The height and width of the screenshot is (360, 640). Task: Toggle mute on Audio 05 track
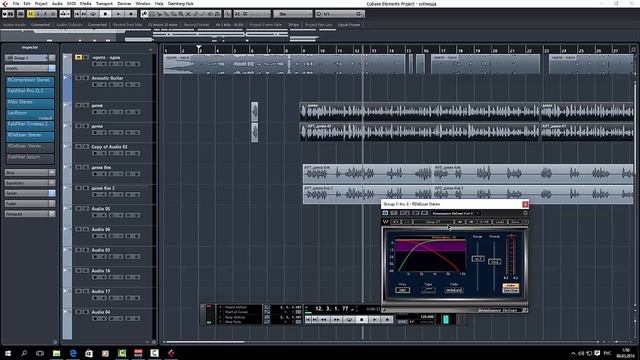pos(78,209)
